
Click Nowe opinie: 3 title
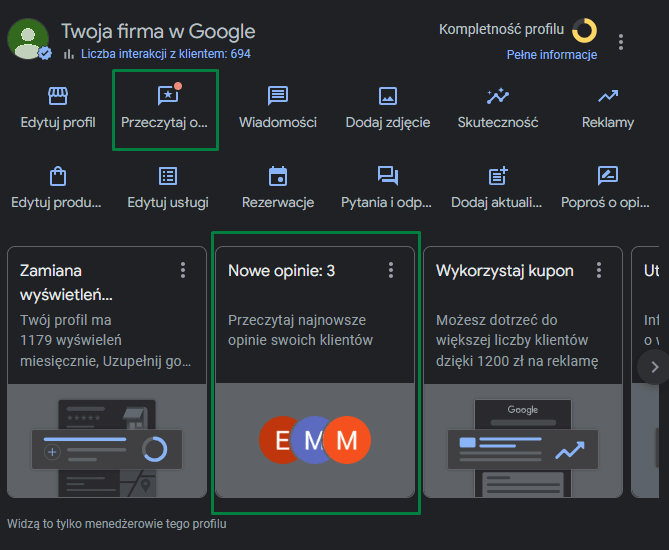tap(282, 271)
